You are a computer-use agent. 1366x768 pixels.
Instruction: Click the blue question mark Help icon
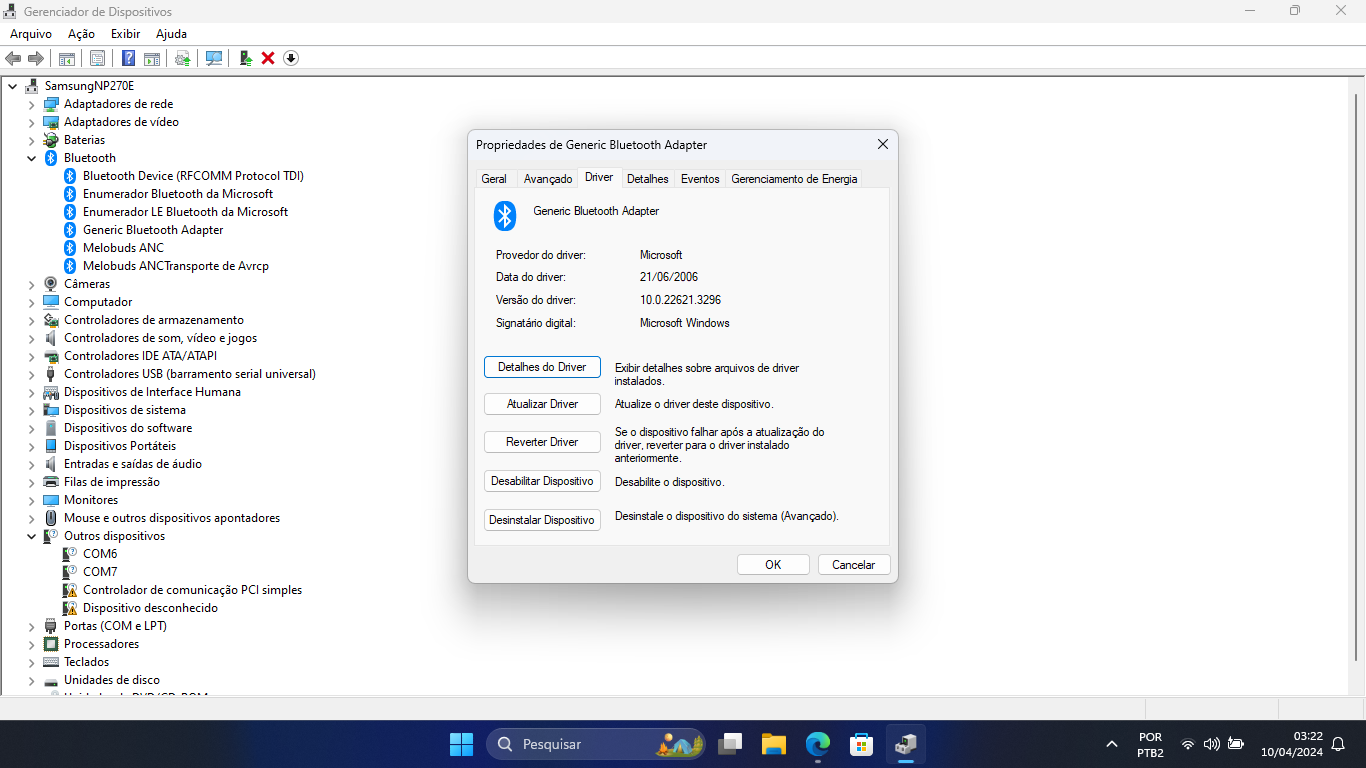point(128,58)
